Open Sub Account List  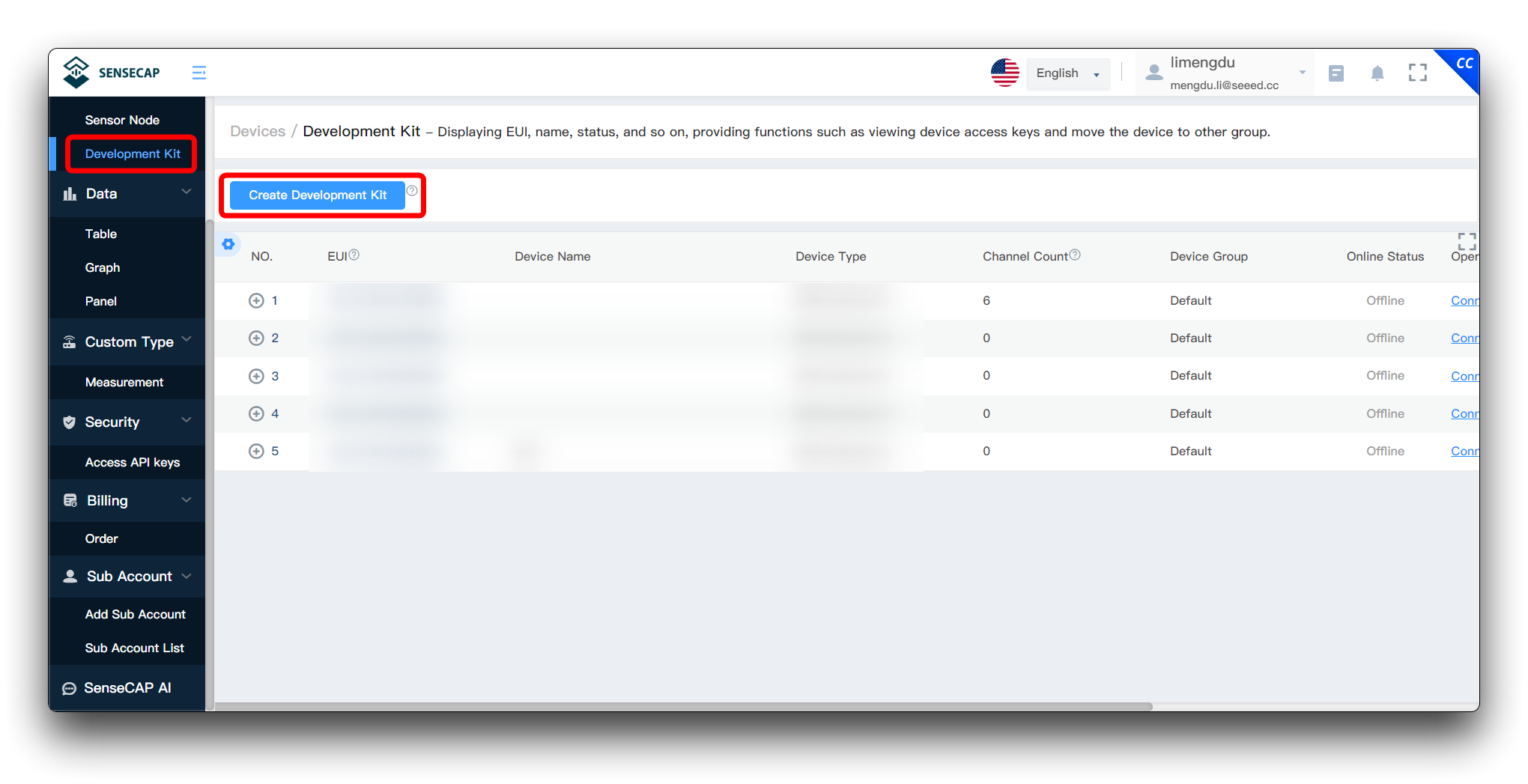tap(134, 648)
